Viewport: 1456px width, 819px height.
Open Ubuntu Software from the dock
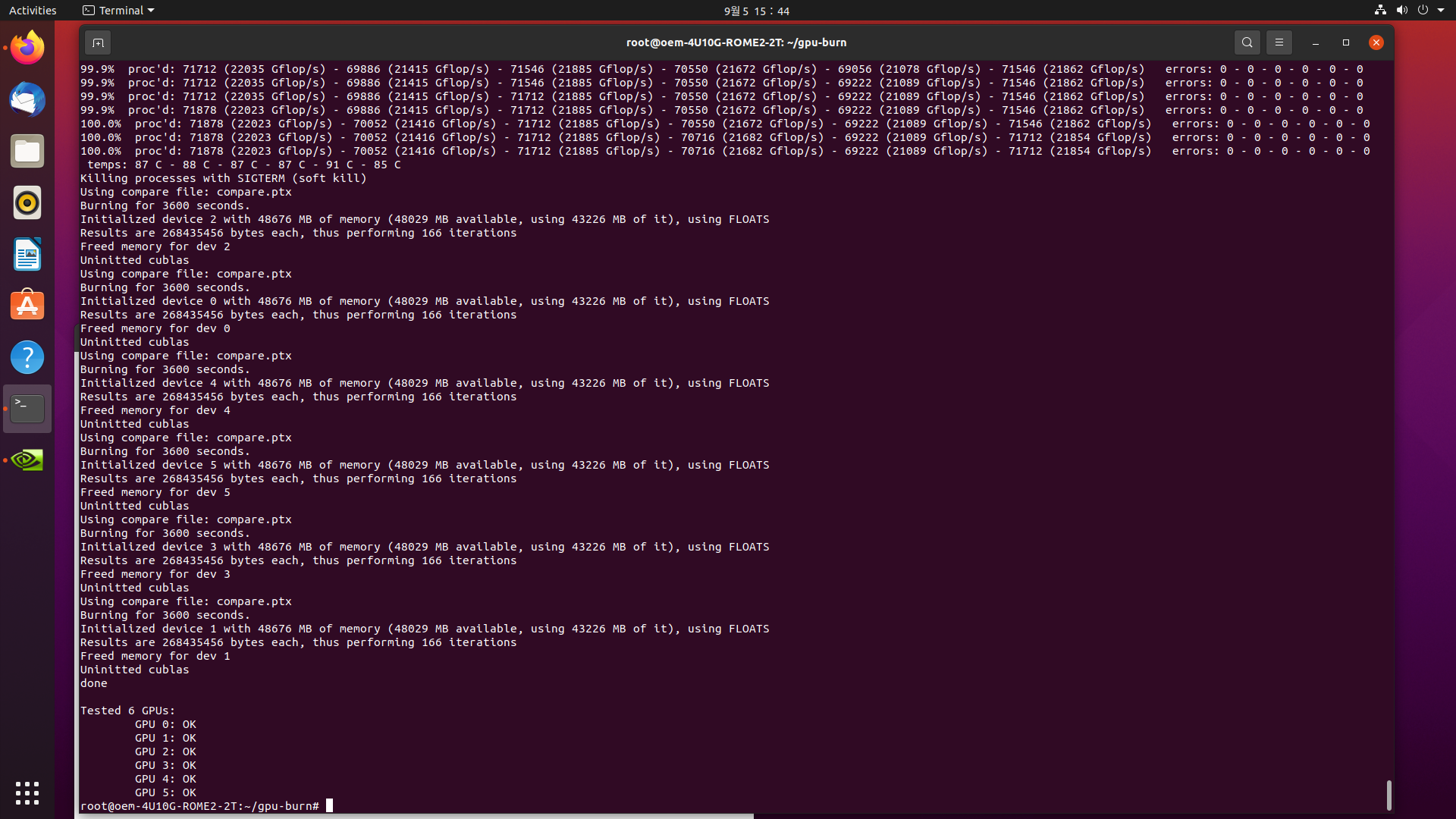[x=27, y=306]
